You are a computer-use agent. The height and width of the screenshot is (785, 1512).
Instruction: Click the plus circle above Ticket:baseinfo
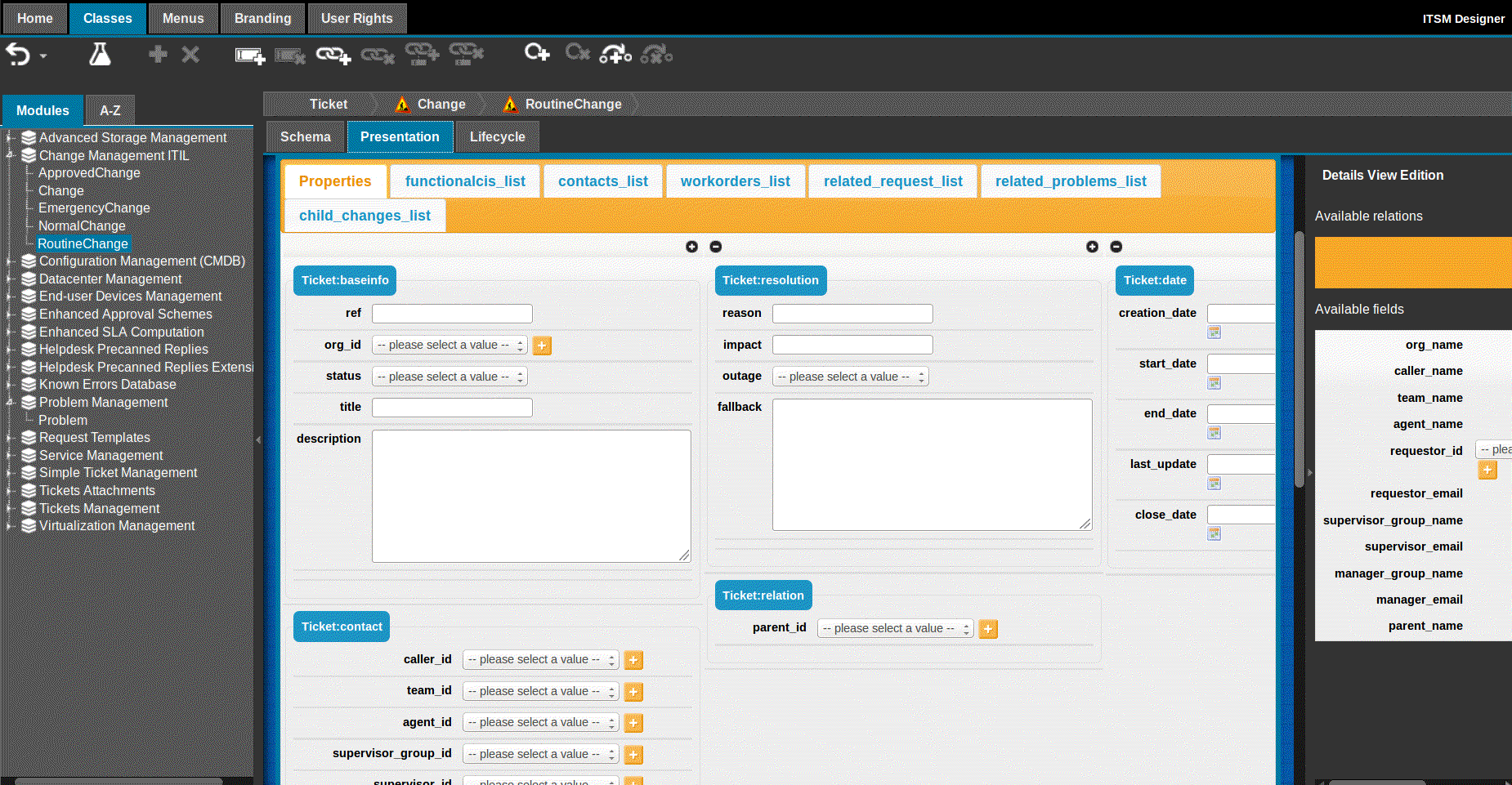point(691,247)
